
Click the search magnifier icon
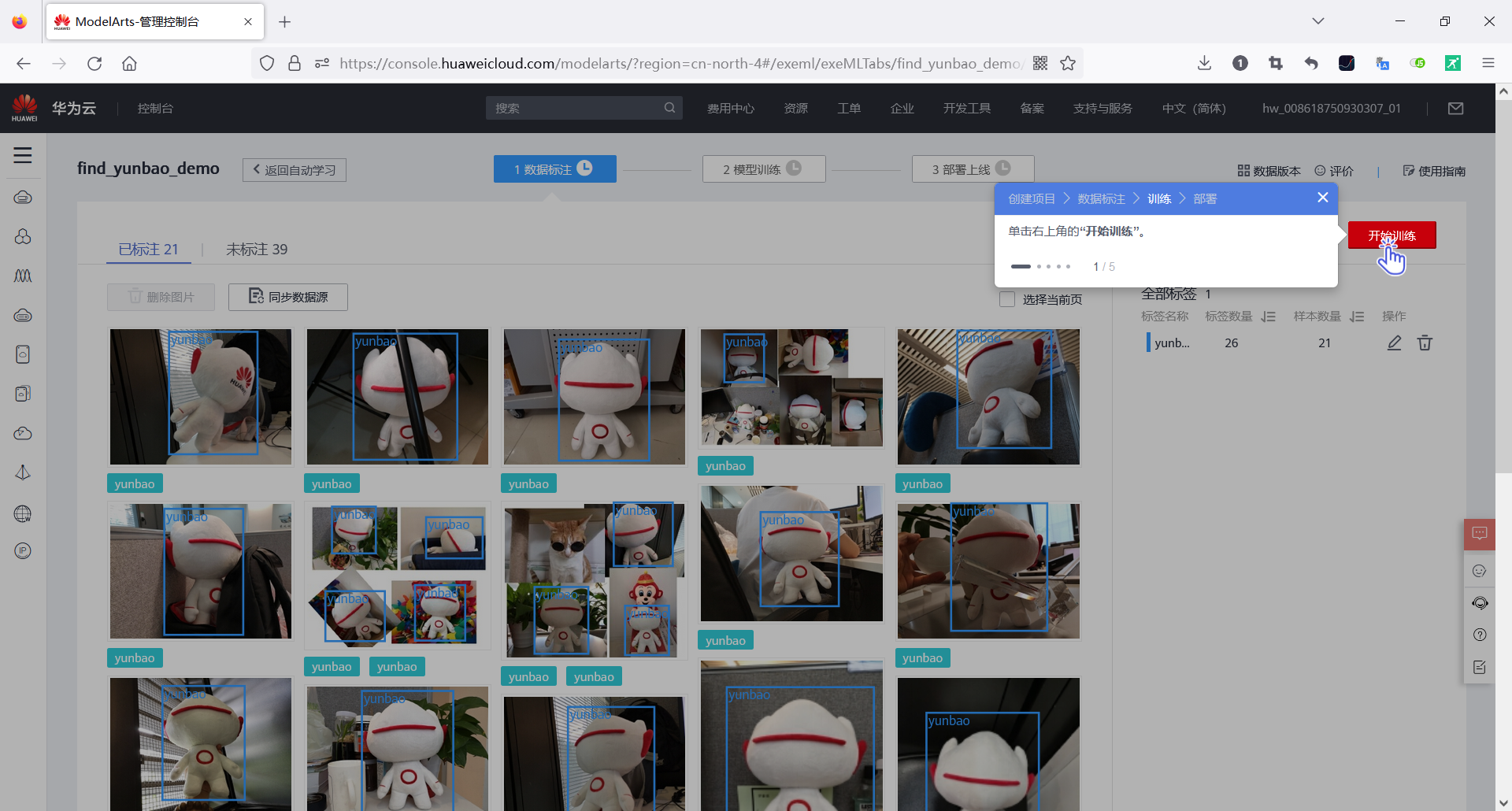pos(669,108)
